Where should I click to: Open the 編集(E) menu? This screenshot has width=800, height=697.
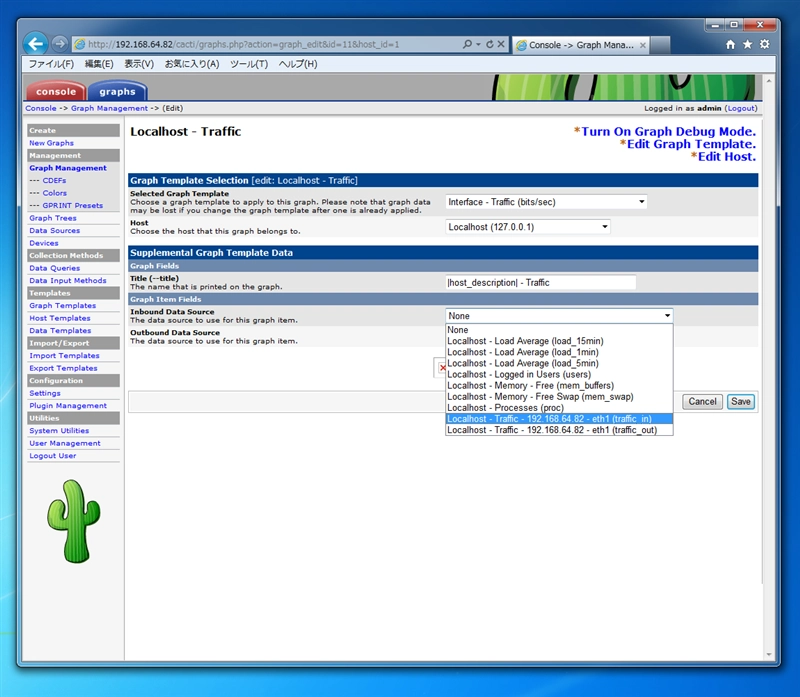99,64
